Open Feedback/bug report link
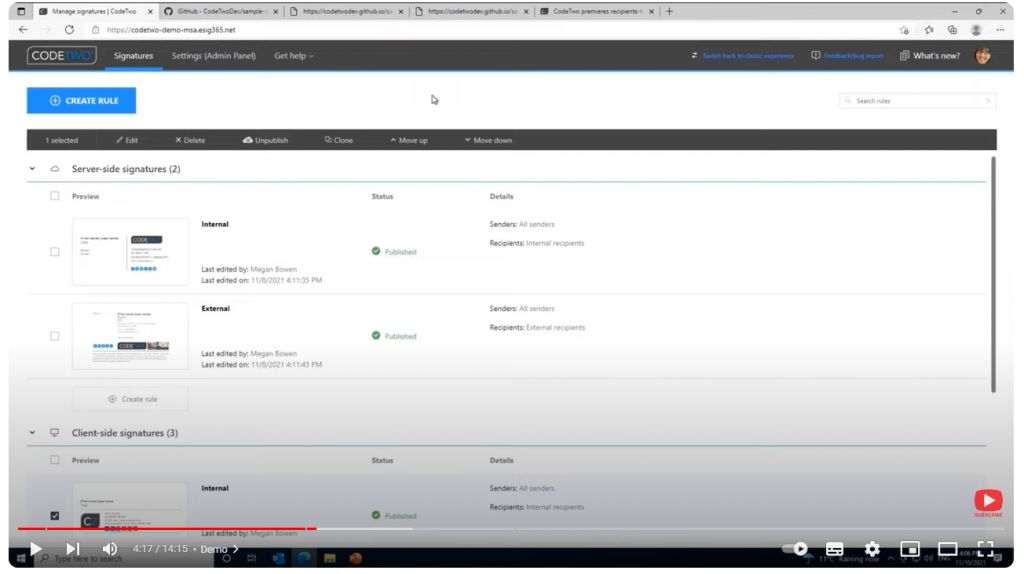The image size is (1024, 574). [847, 56]
